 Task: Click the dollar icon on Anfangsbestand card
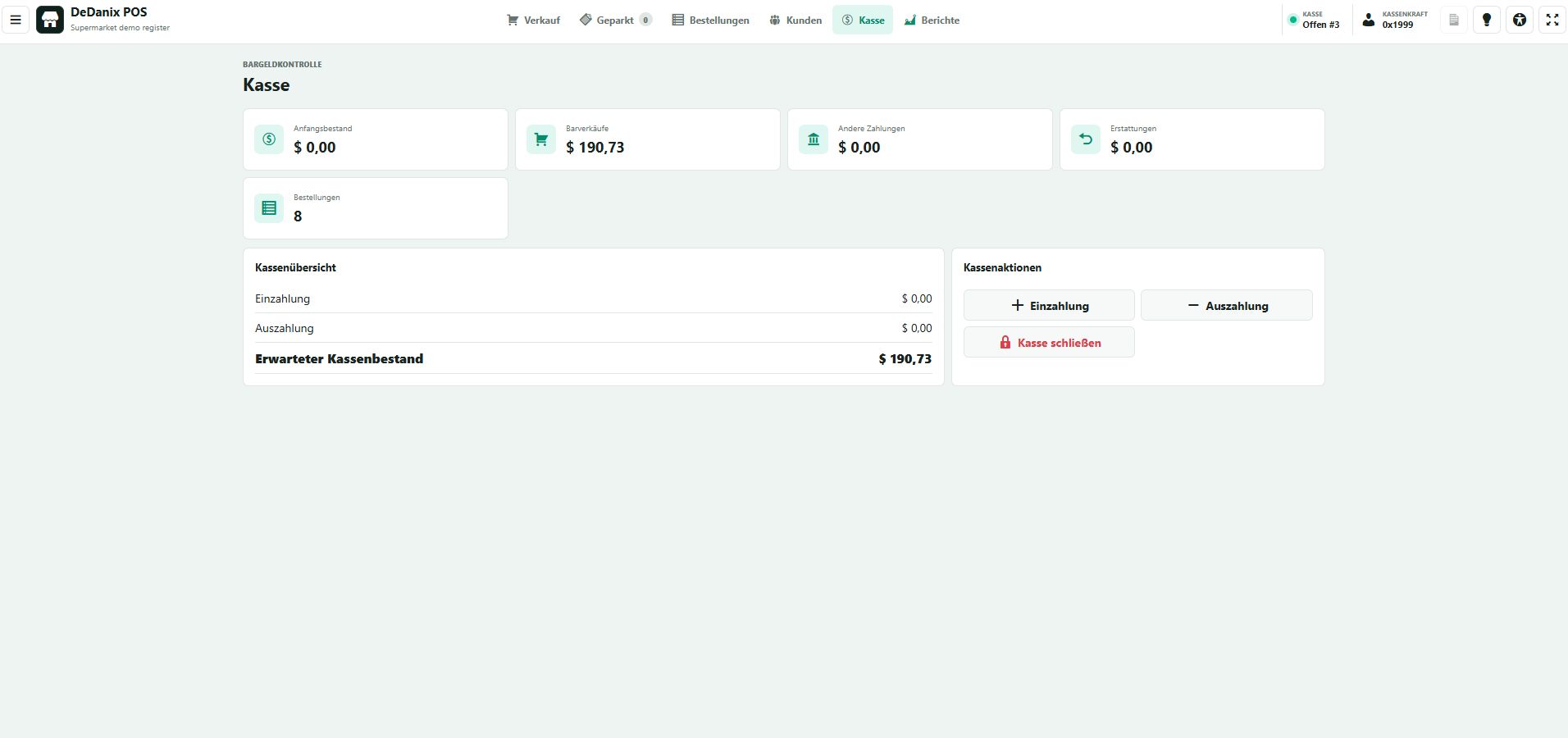269,139
